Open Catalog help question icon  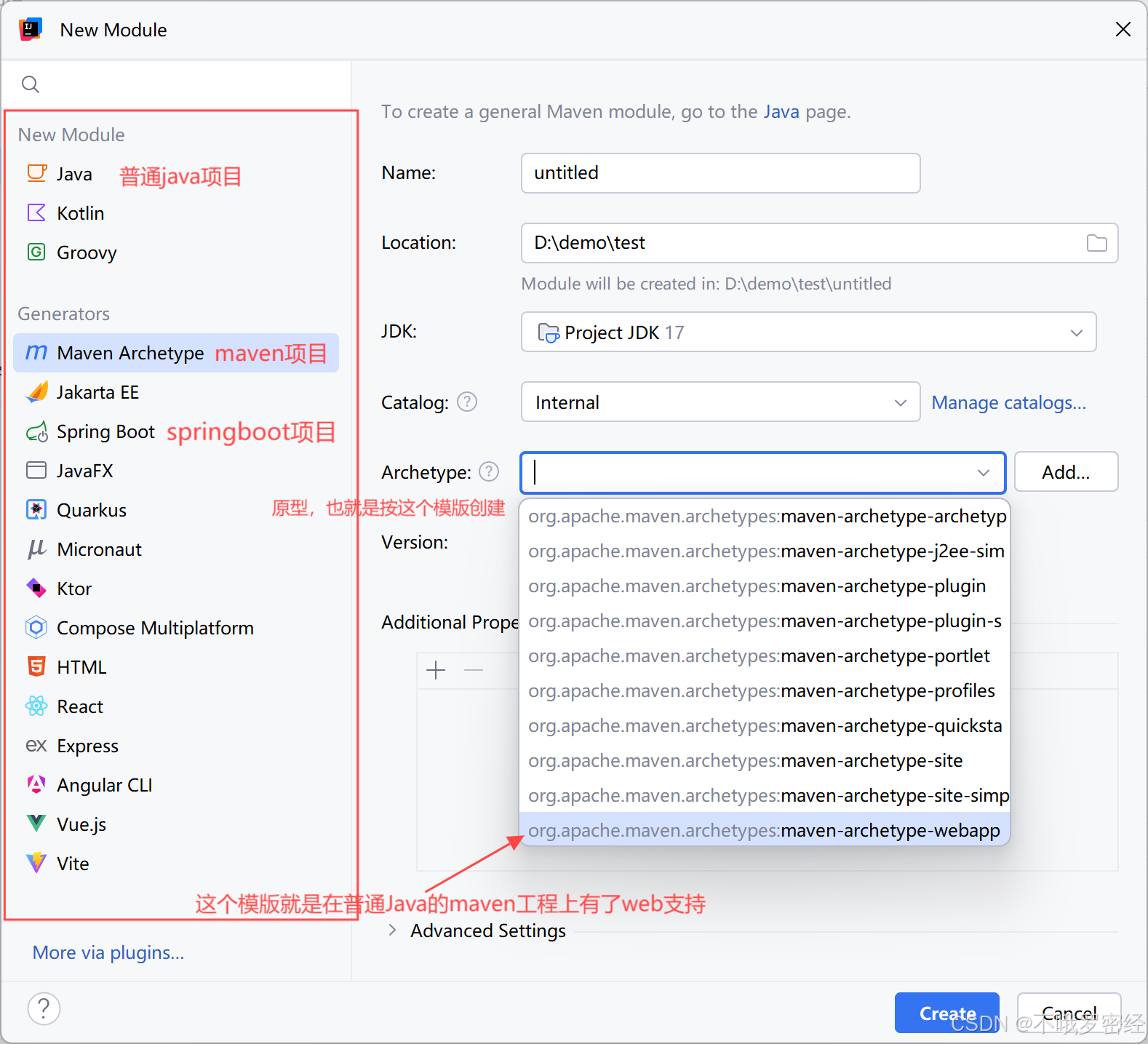pyautogui.click(x=467, y=402)
